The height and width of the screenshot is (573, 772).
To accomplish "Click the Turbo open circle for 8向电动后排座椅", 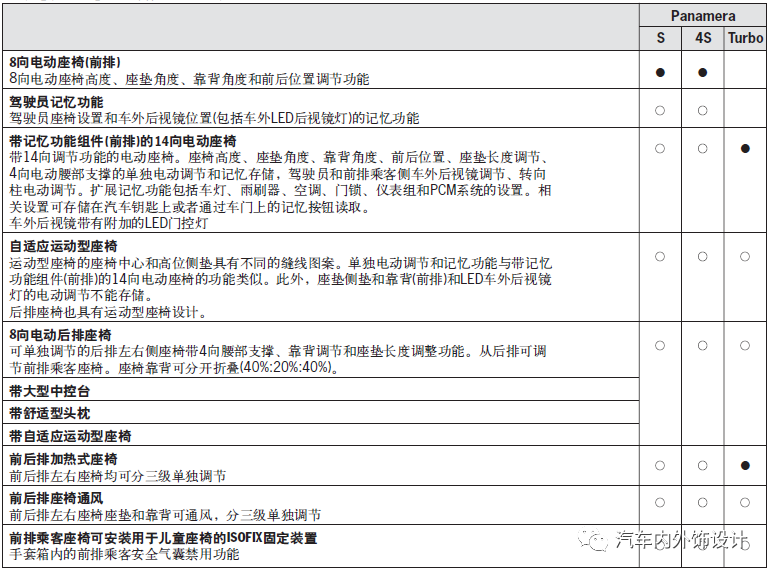I will click(745, 346).
